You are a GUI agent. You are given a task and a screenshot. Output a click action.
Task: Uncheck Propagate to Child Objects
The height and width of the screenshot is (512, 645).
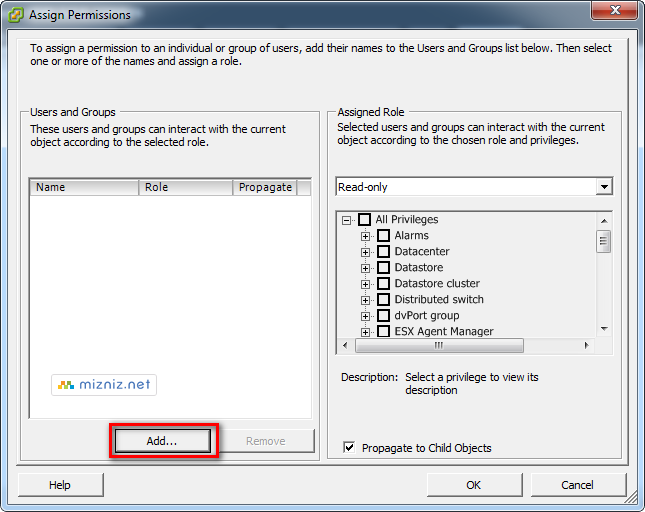tap(349, 447)
